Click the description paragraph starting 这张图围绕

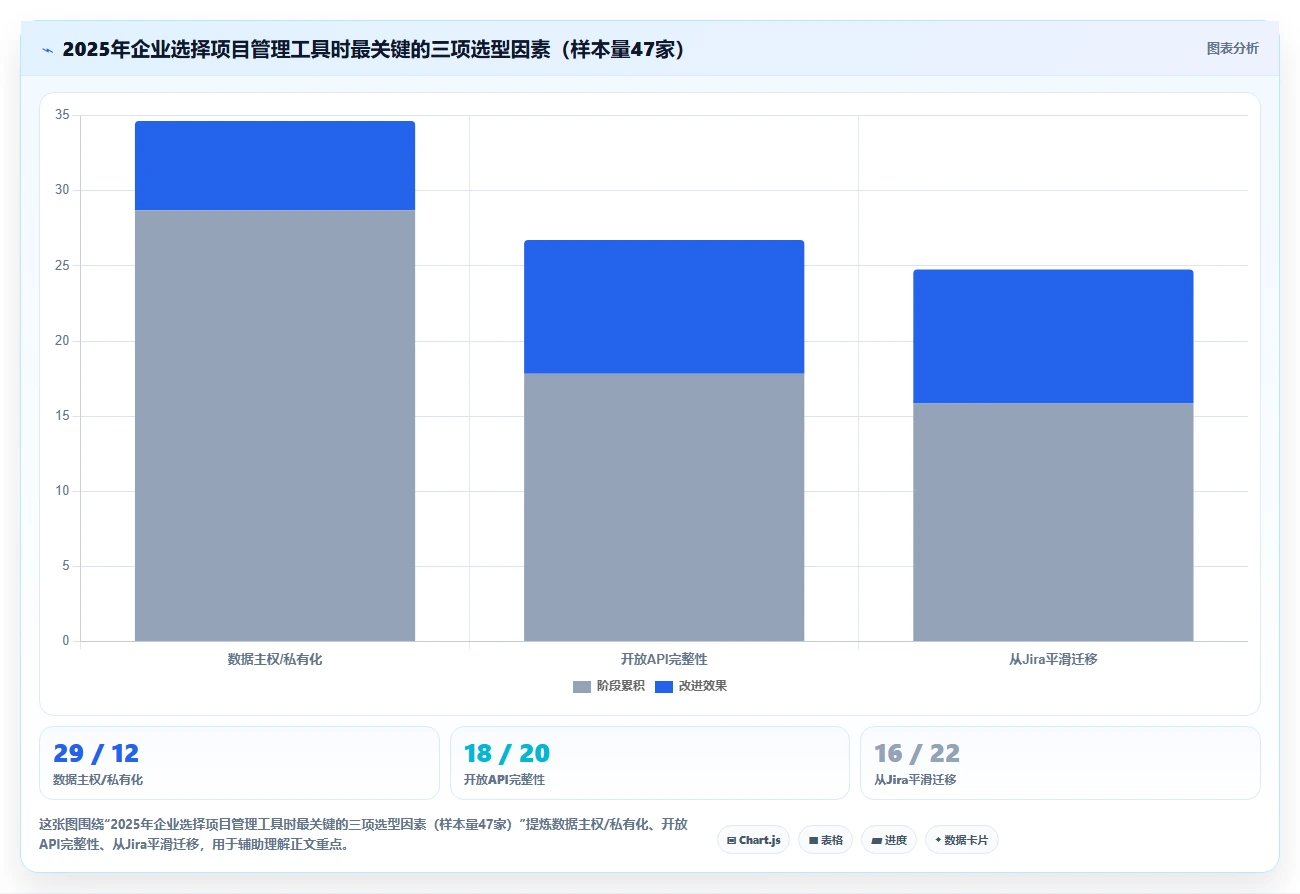click(x=363, y=834)
